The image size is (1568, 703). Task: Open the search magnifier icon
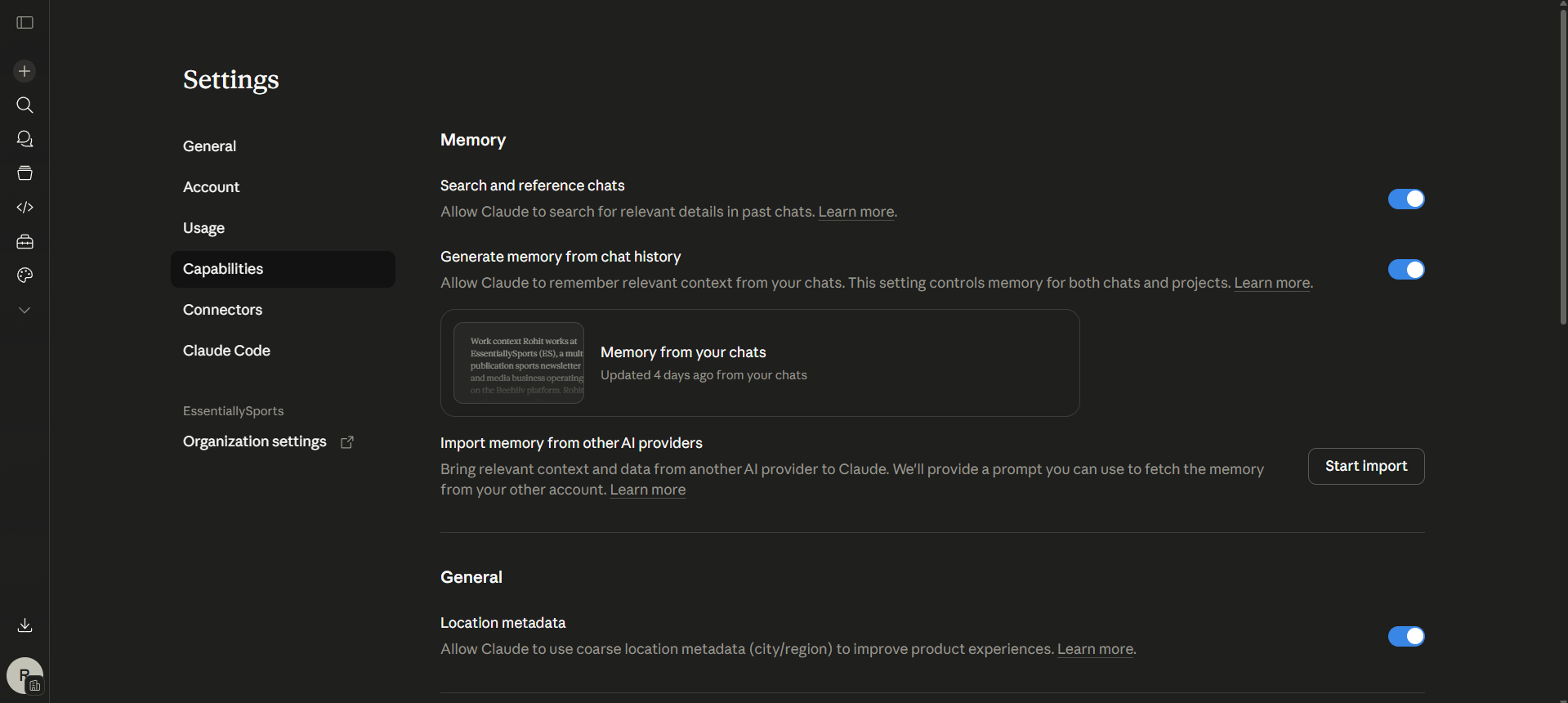pyautogui.click(x=25, y=105)
